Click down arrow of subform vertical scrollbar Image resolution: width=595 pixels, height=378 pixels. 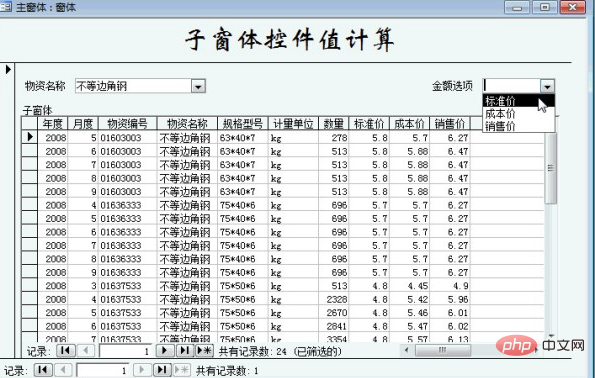pyautogui.click(x=551, y=337)
